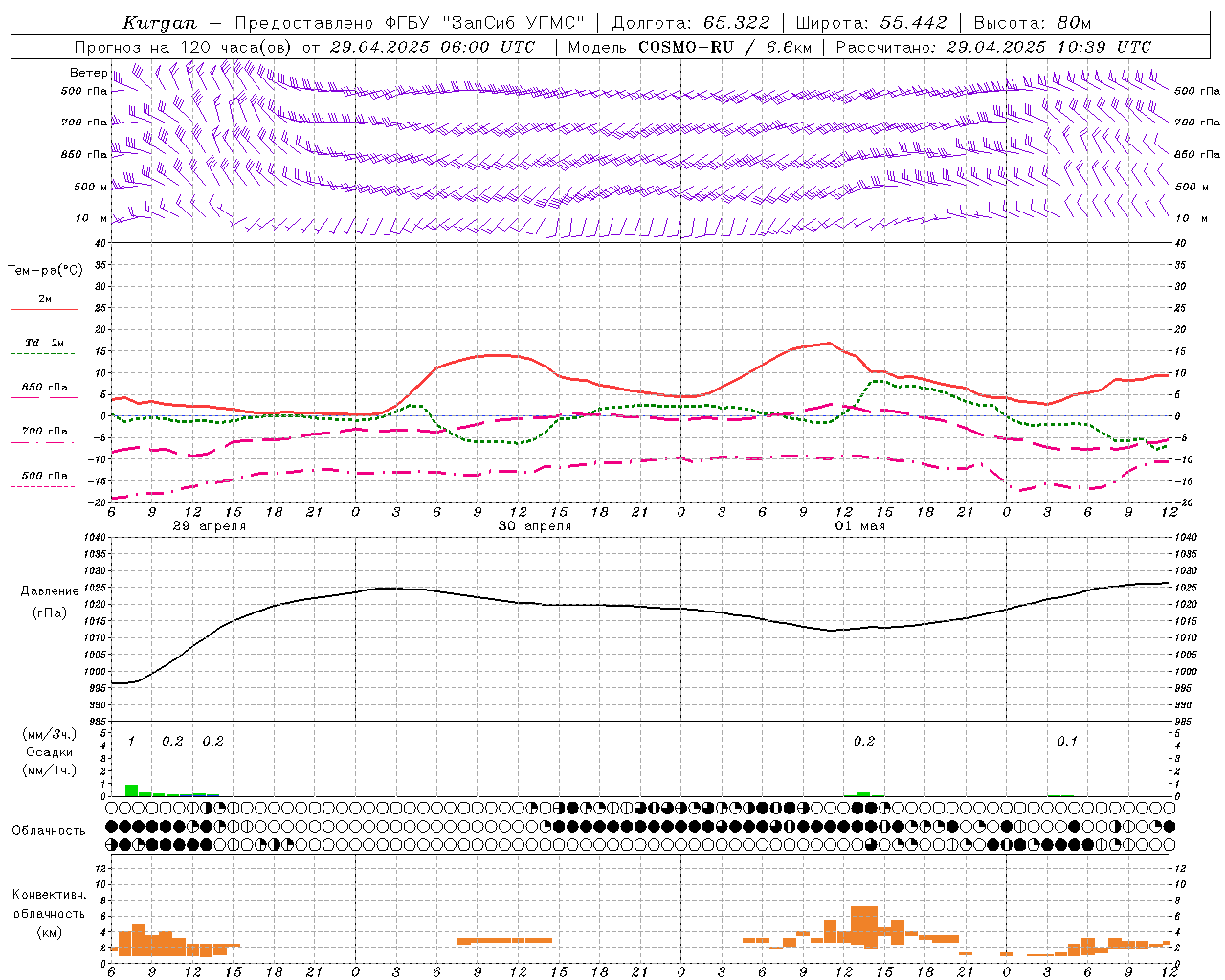1225x980 pixels.
Task: Click the 0.1 precipitation value
Action: [x=1067, y=742]
